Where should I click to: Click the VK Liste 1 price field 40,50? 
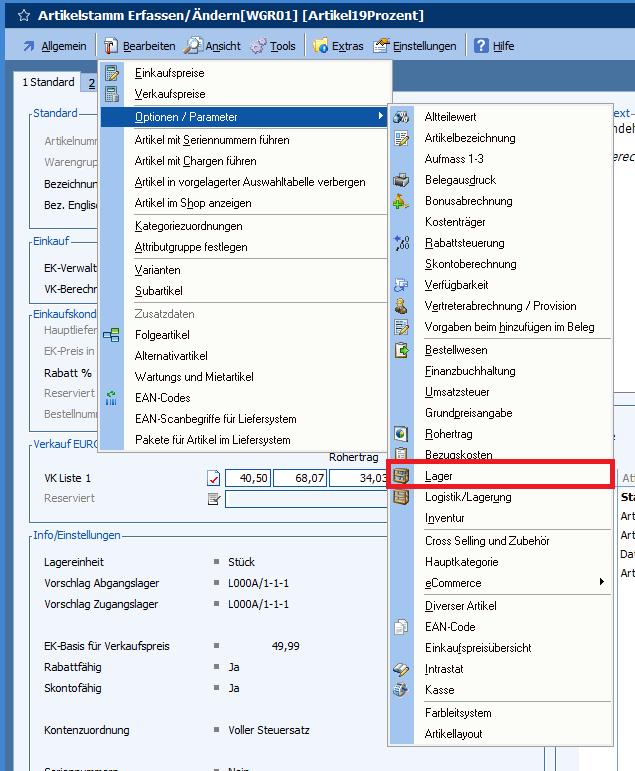(x=248, y=478)
